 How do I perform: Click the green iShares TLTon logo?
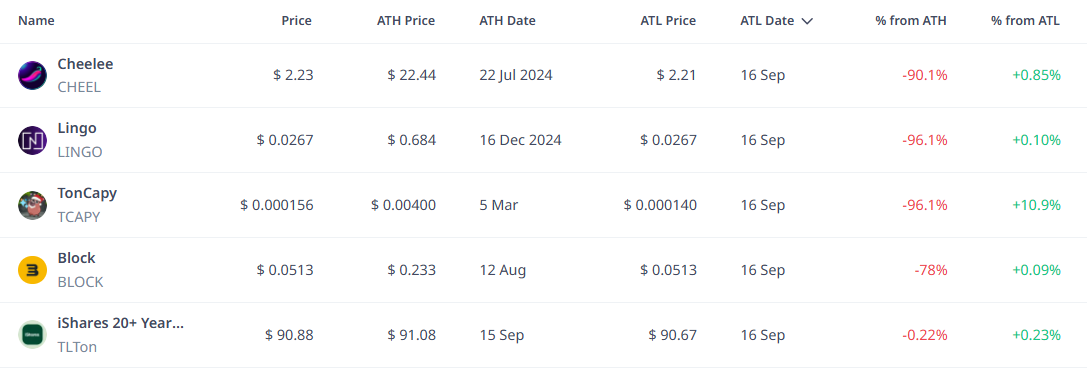pyautogui.click(x=32, y=335)
